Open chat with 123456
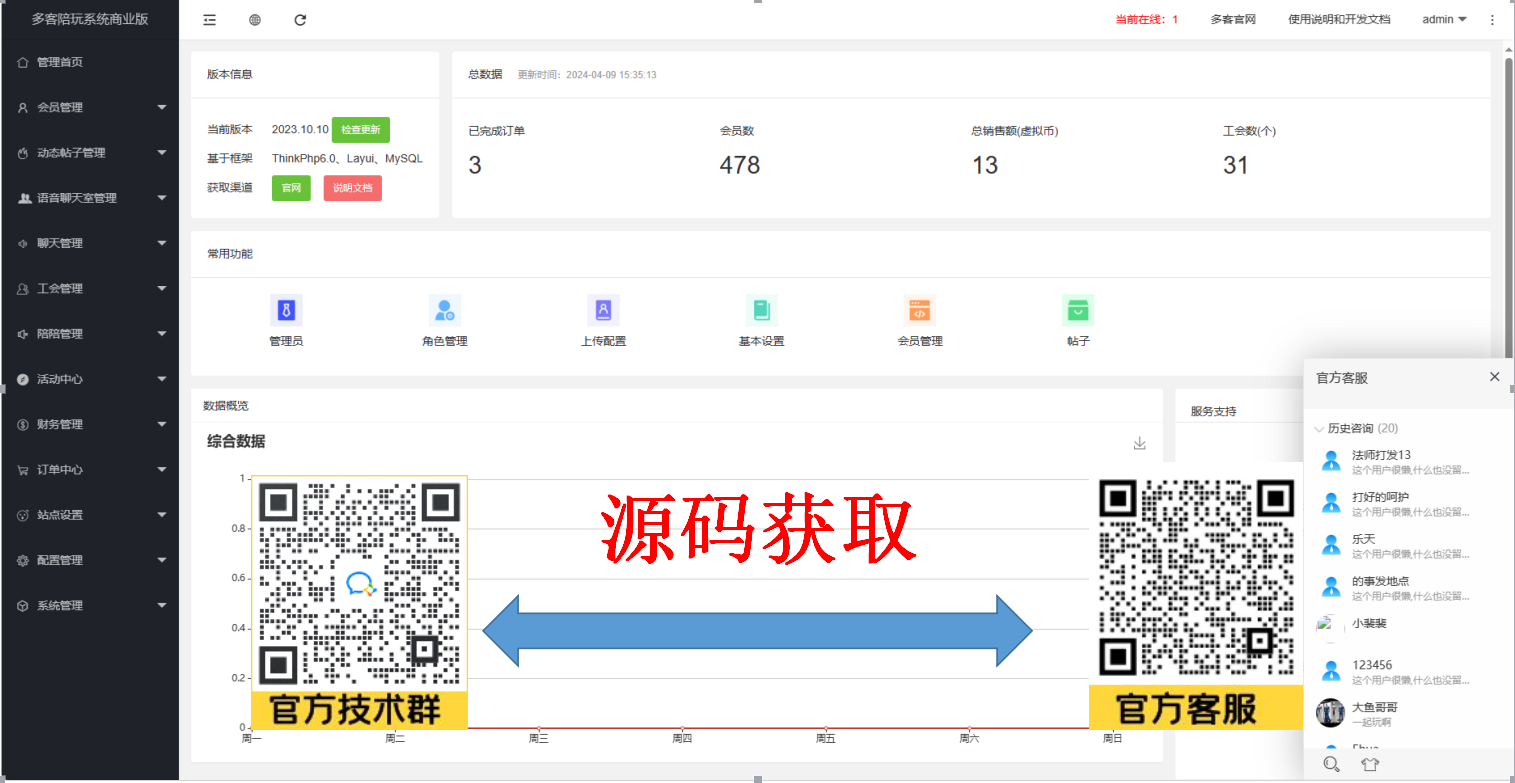 [1409, 671]
